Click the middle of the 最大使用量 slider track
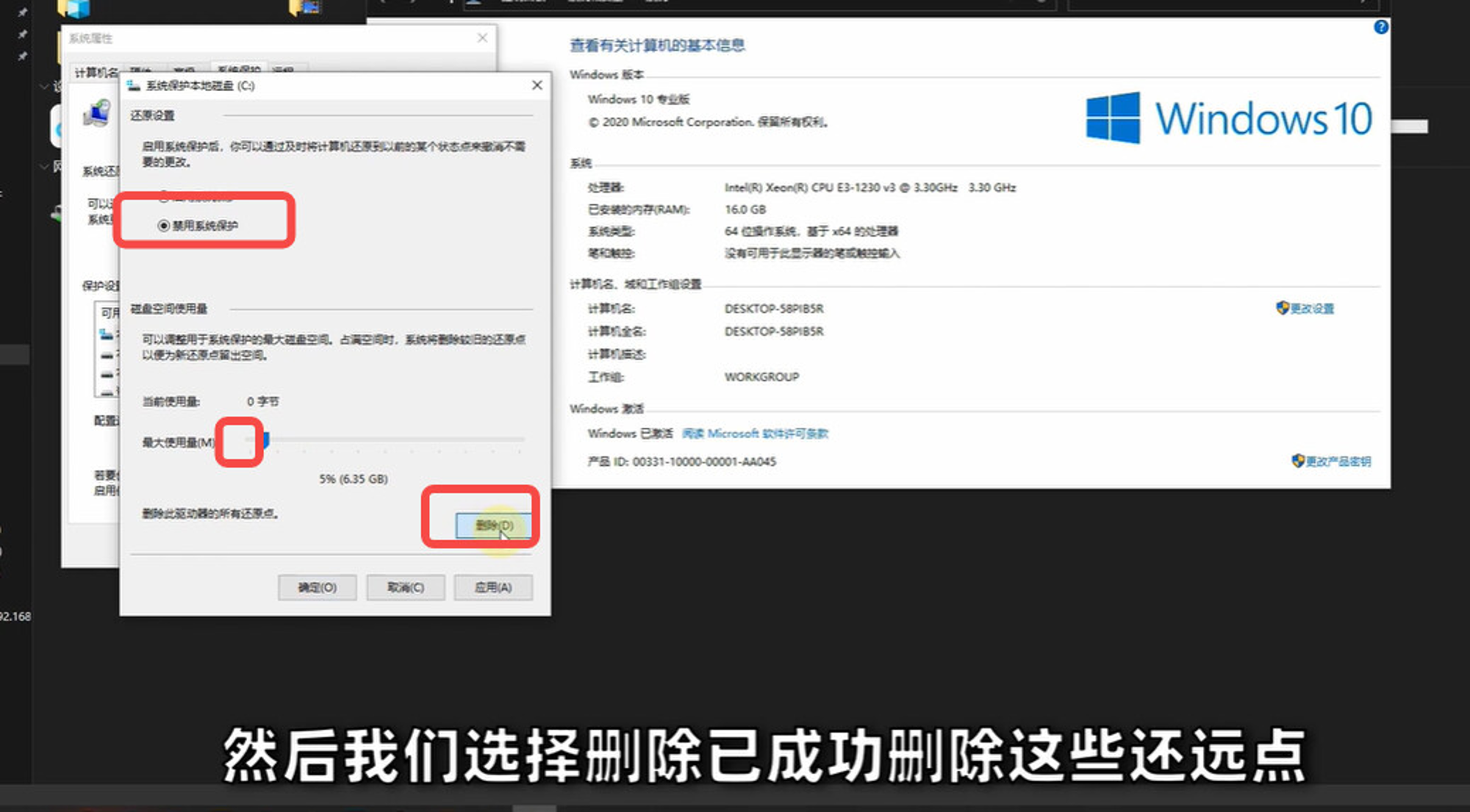This screenshot has height=812, width=1470. [386, 439]
